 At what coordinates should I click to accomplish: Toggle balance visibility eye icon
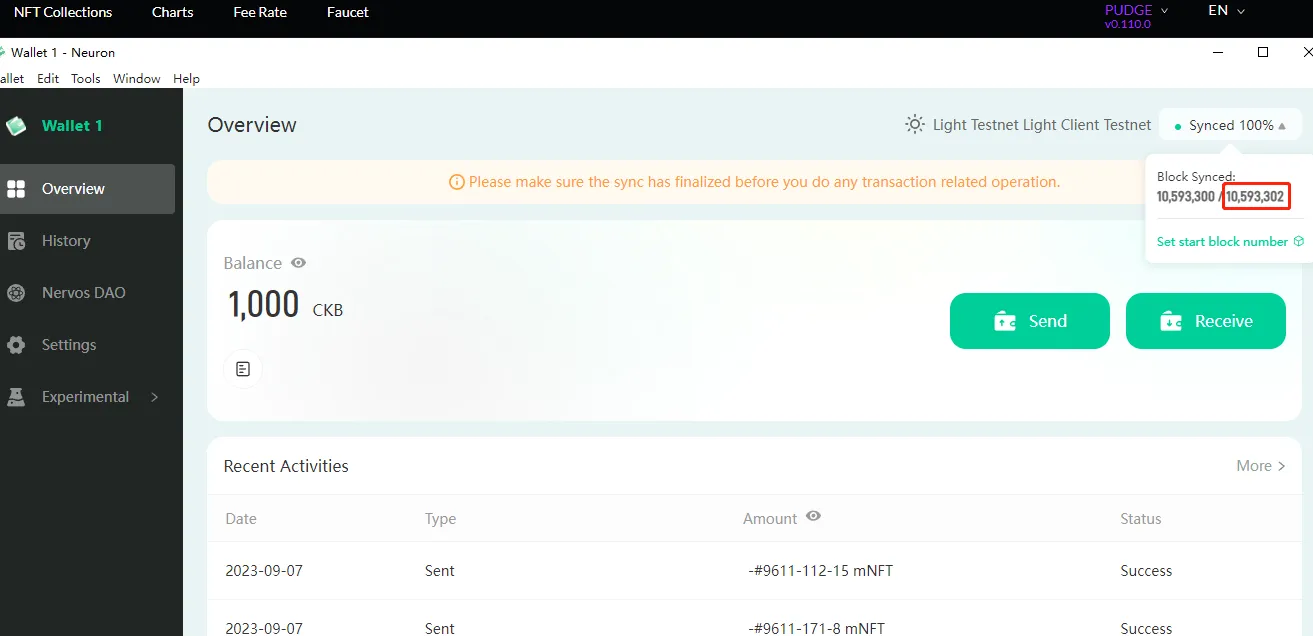click(298, 263)
